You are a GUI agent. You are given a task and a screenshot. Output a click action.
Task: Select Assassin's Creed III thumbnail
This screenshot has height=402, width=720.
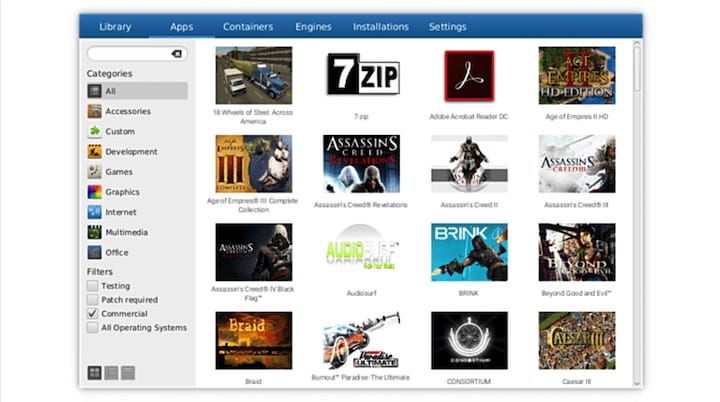point(577,164)
